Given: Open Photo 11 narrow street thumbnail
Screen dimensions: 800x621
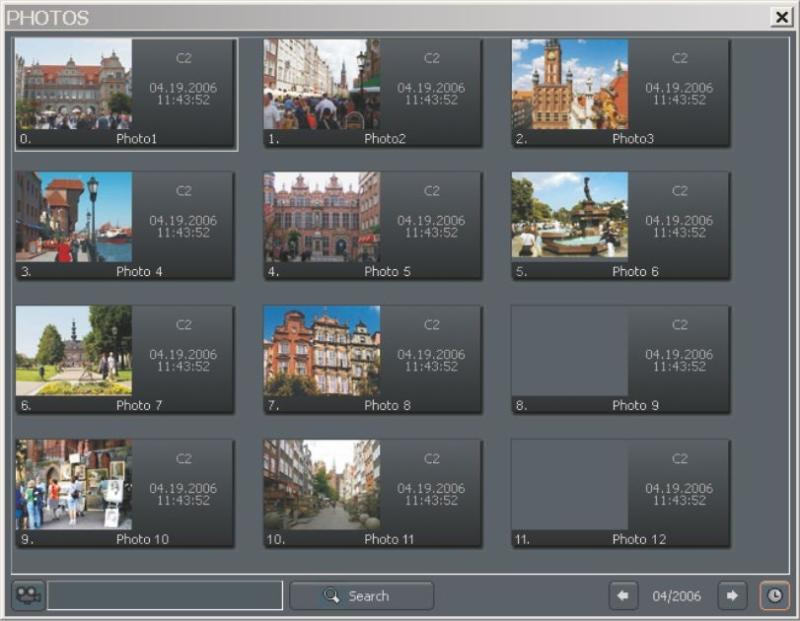Looking at the screenshot, I should [x=322, y=485].
